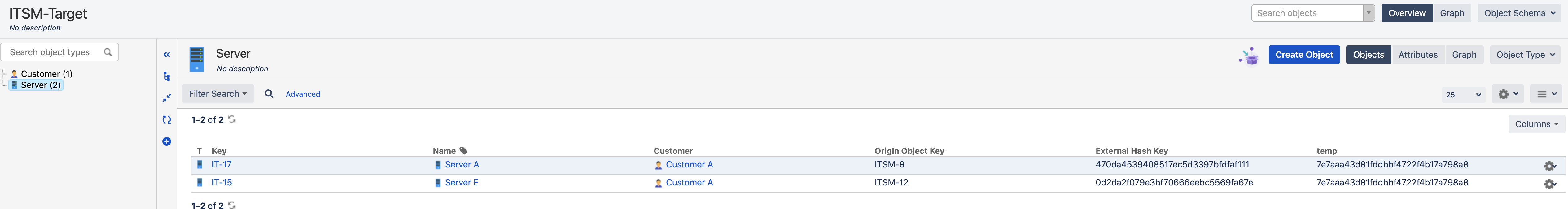Viewport: 1568px width, 209px height.
Task: Click the shrink arrows icon in sidebar
Action: pos(166,98)
